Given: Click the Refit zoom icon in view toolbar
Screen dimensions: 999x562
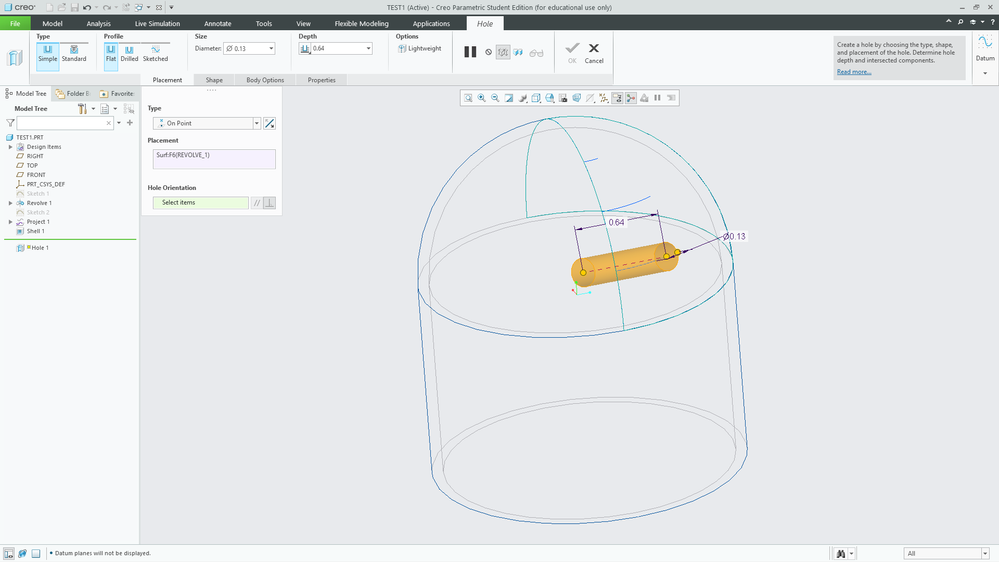Looking at the screenshot, I should point(467,98).
